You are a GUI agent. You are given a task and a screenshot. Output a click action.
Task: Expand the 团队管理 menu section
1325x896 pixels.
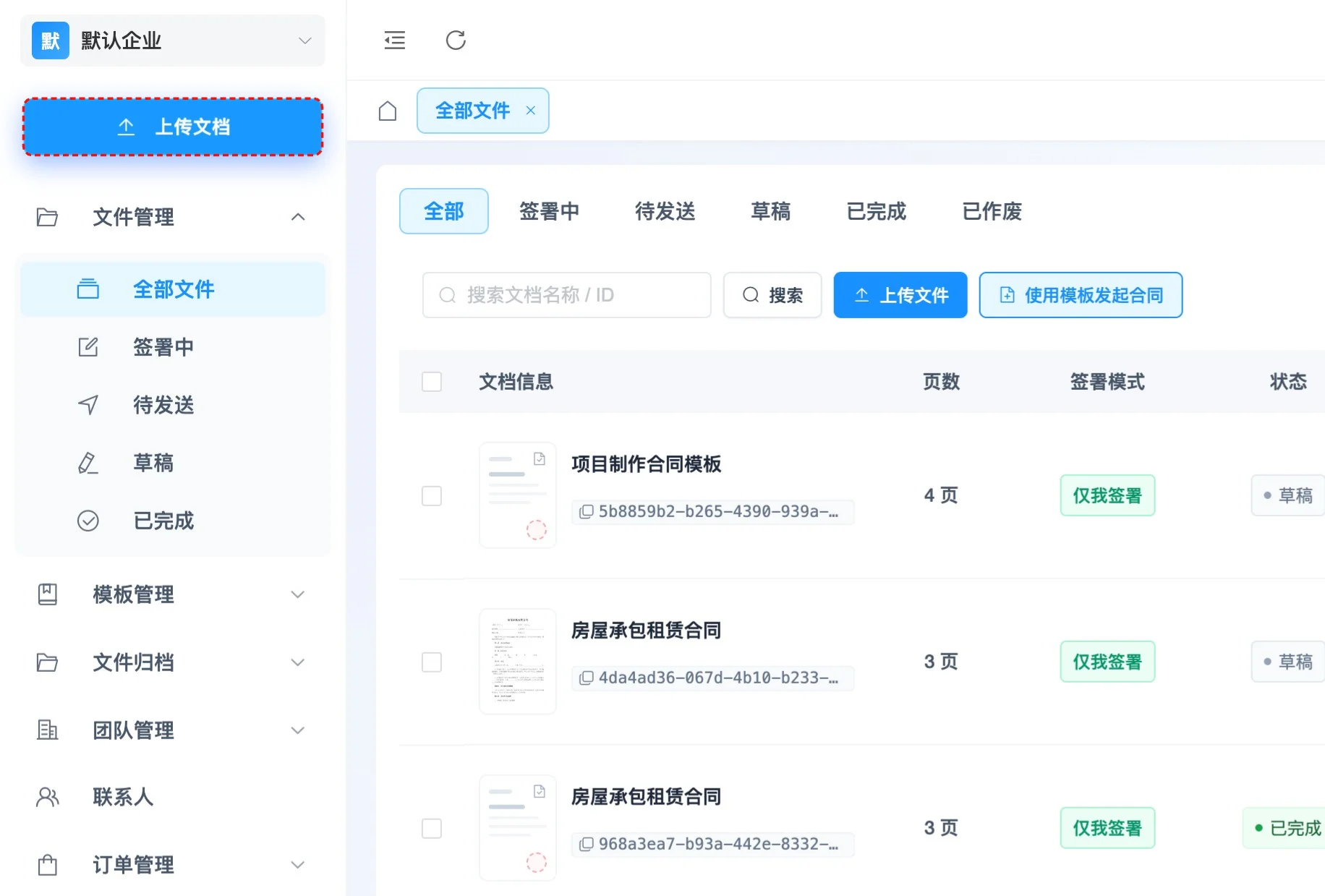point(298,730)
